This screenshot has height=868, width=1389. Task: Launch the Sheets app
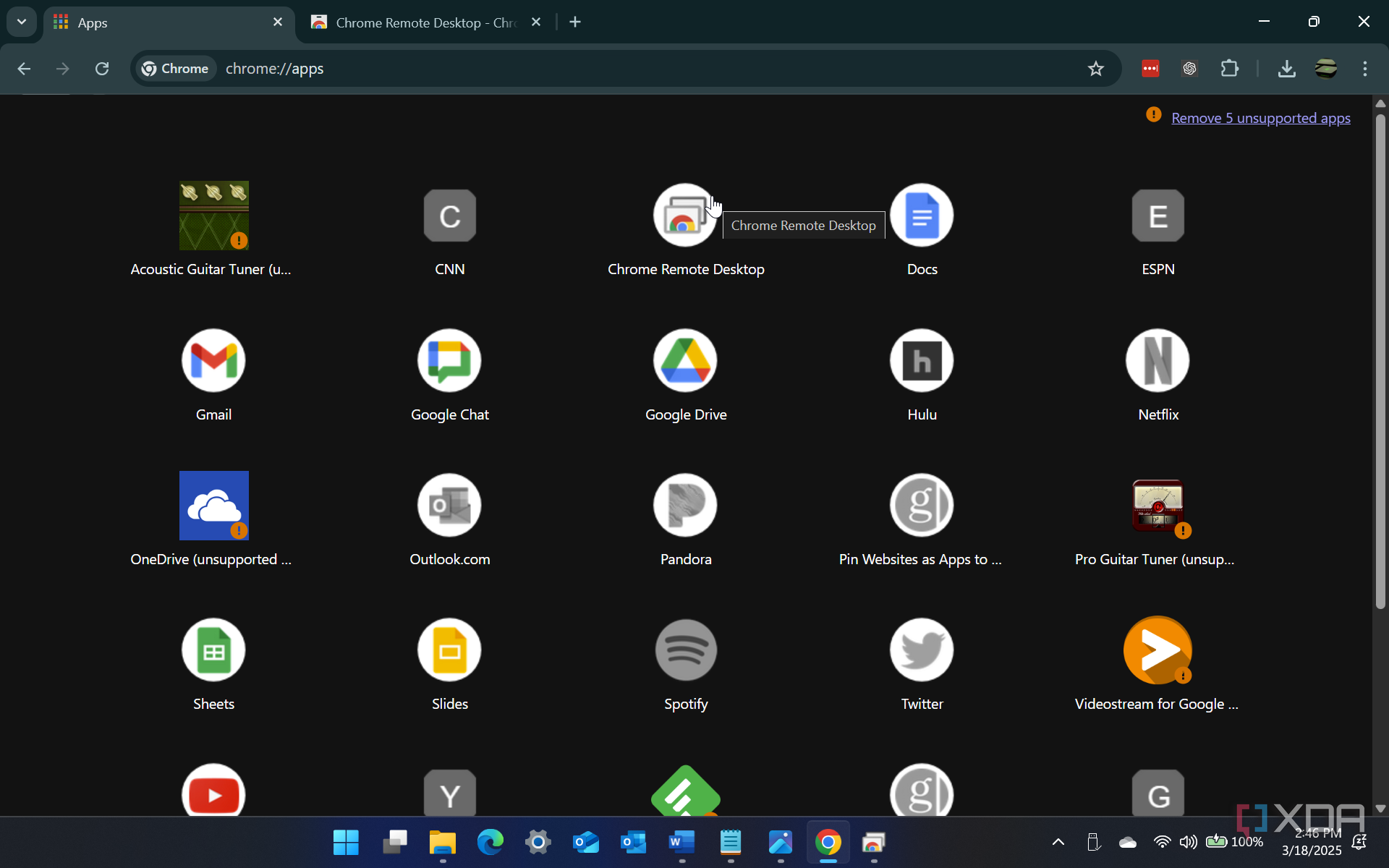pos(213,650)
